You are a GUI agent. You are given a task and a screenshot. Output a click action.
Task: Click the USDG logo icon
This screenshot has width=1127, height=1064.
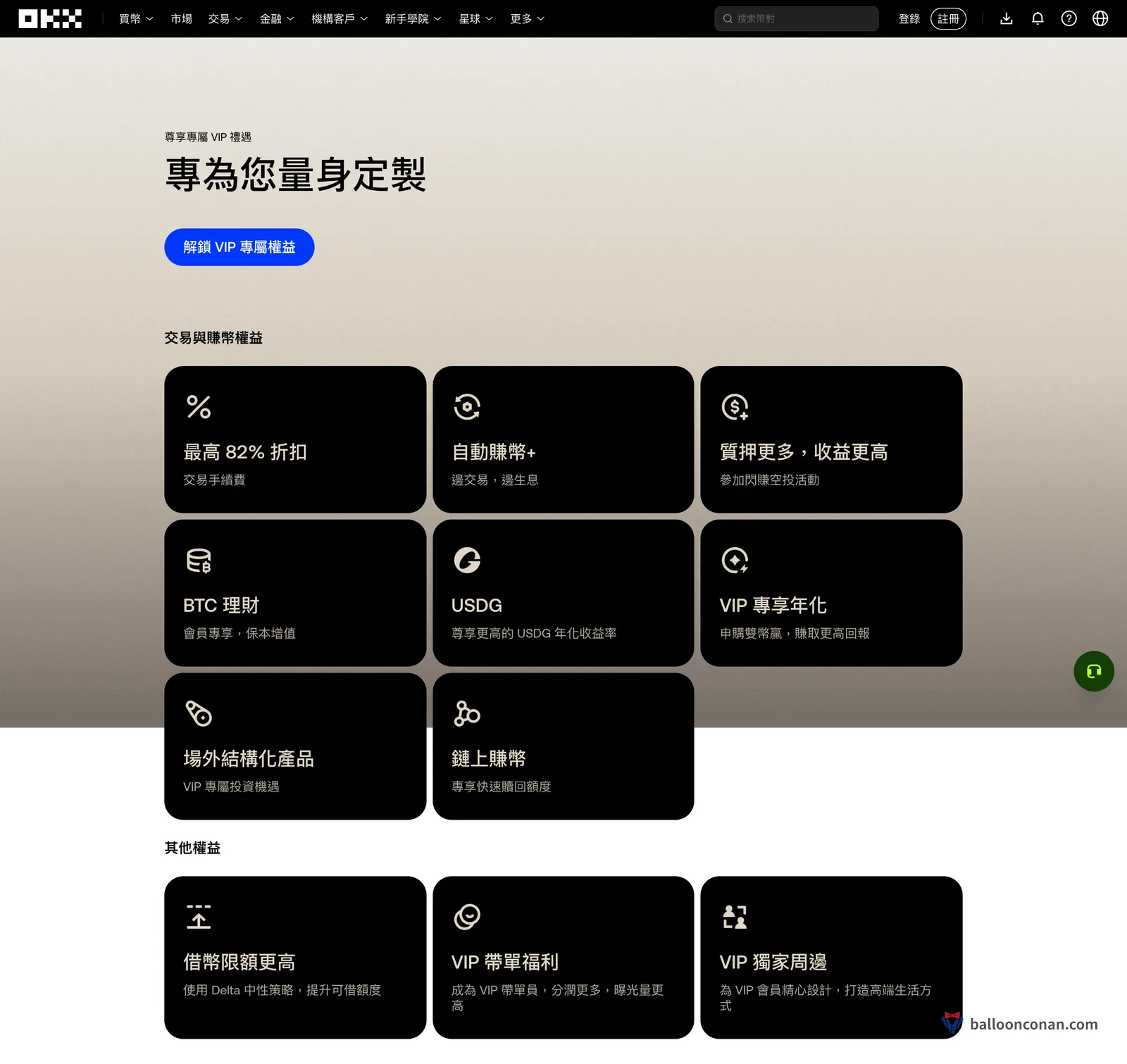coord(467,561)
